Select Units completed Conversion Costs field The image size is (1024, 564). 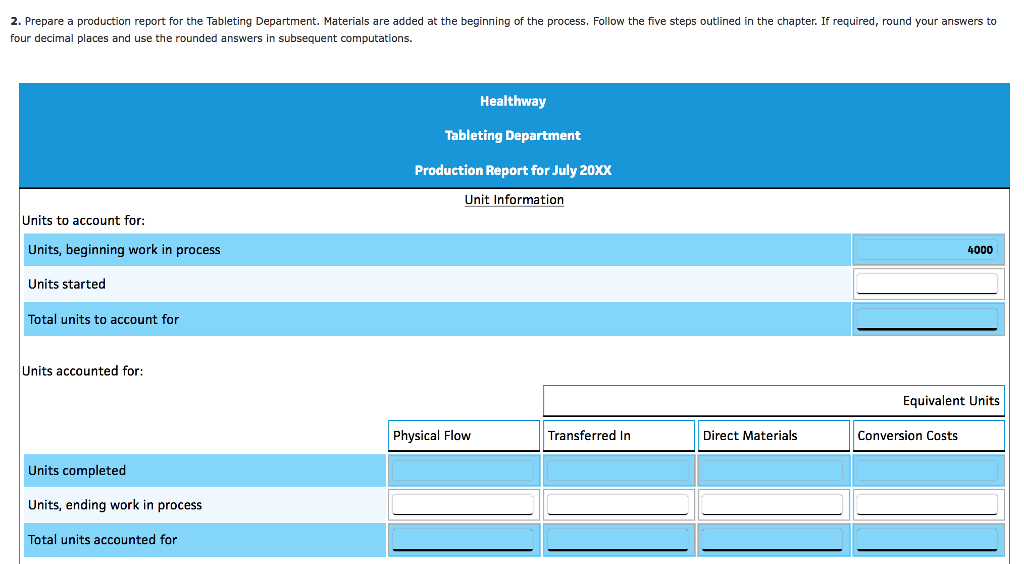pos(927,471)
